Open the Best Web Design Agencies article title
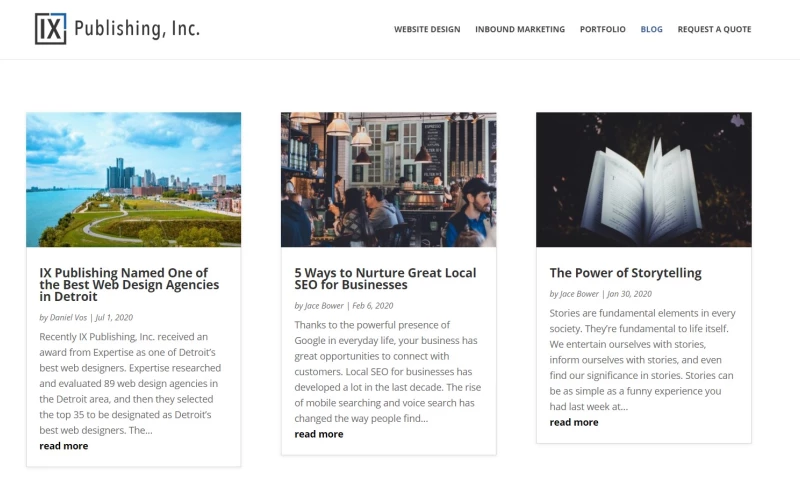The image size is (800, 480). click(x=129, y=285)
